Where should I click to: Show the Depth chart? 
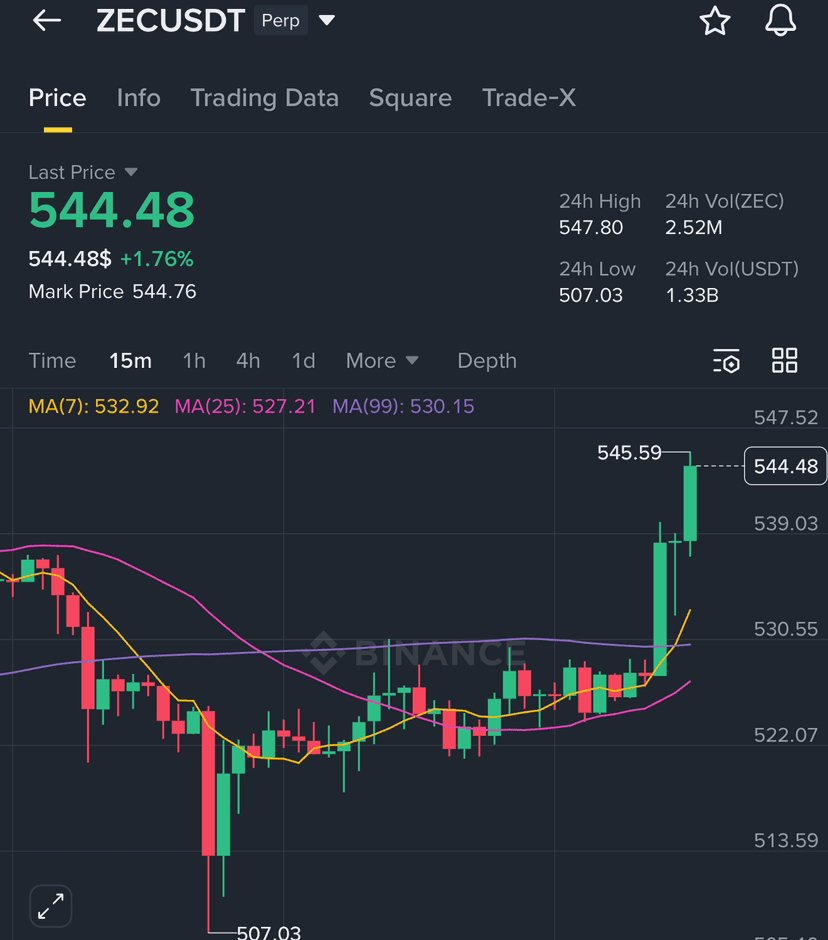tap(487, 361)
